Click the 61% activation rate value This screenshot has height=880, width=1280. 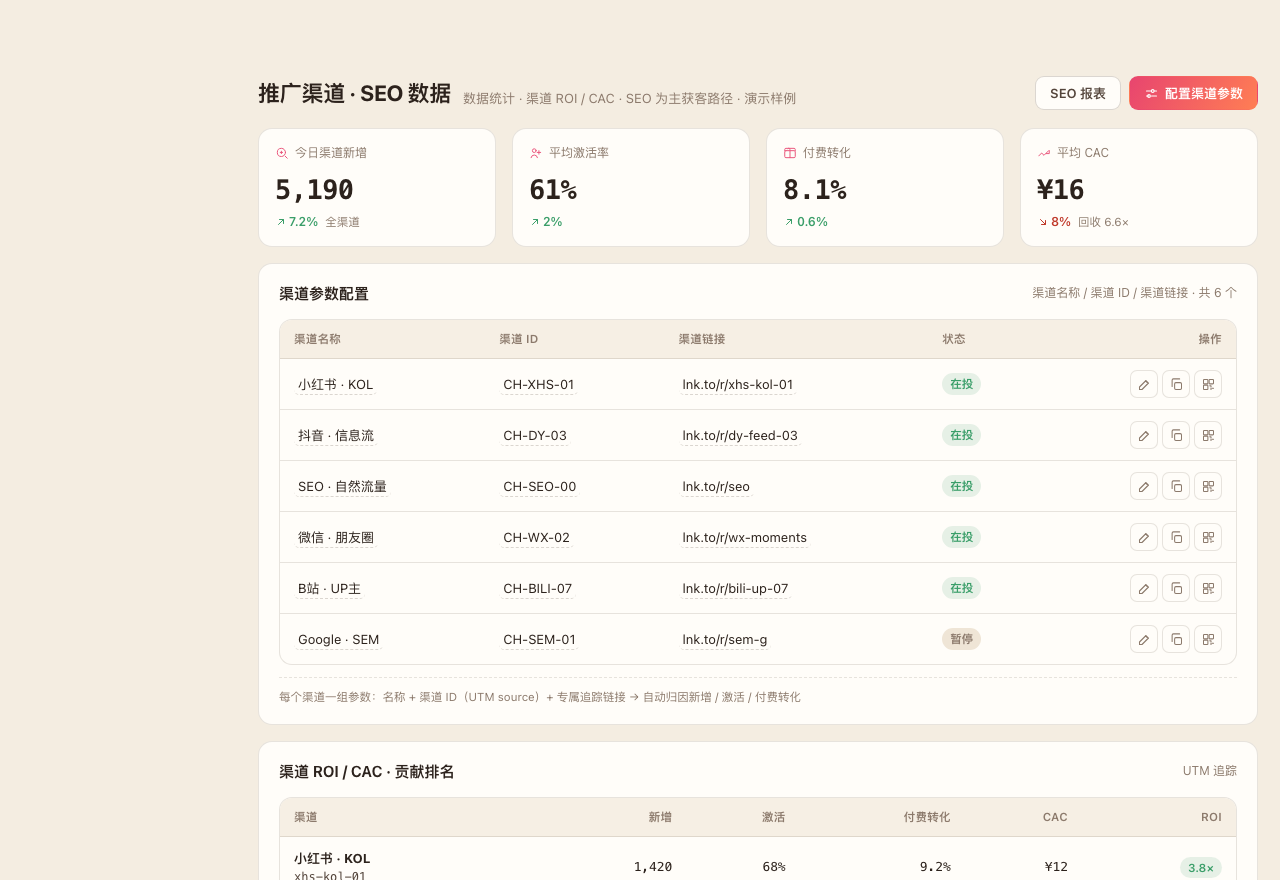(x=553, y=190)
